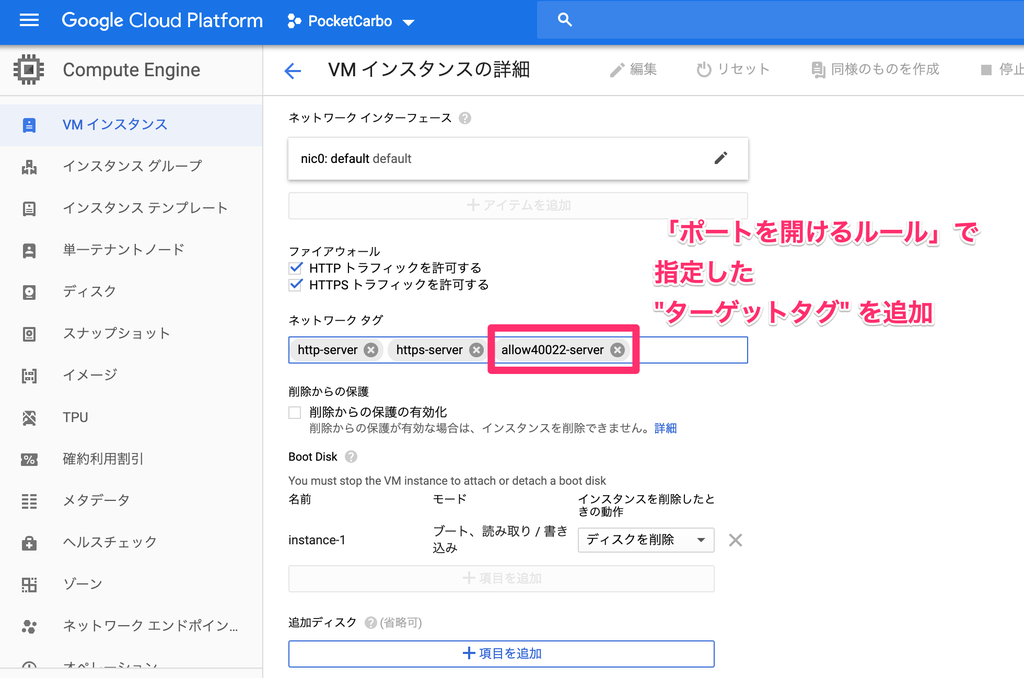Open the Boot Disk help icon

point(351,457)
